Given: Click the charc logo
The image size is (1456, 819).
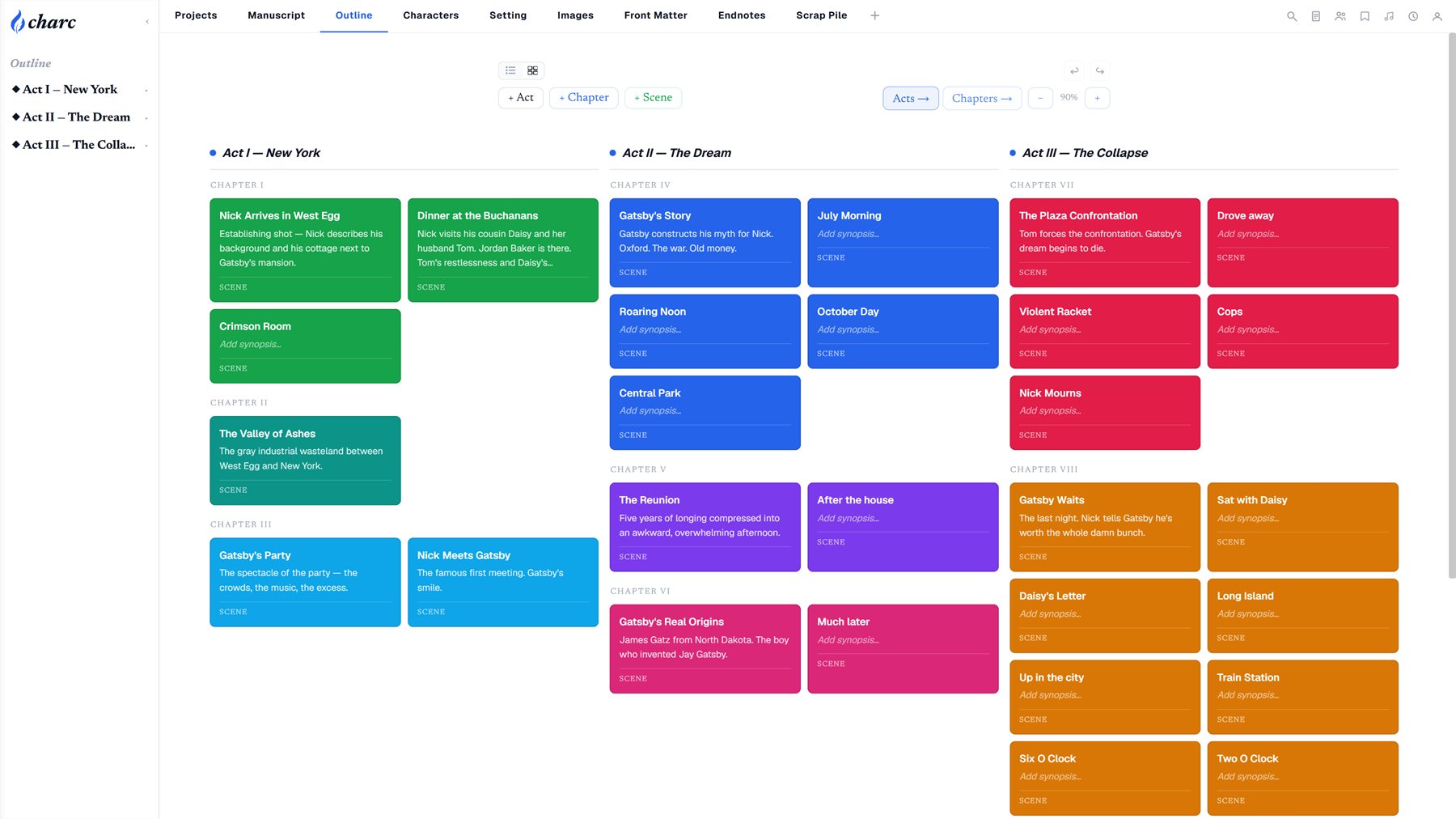Looking at the screenshot, I should (43, 22).
